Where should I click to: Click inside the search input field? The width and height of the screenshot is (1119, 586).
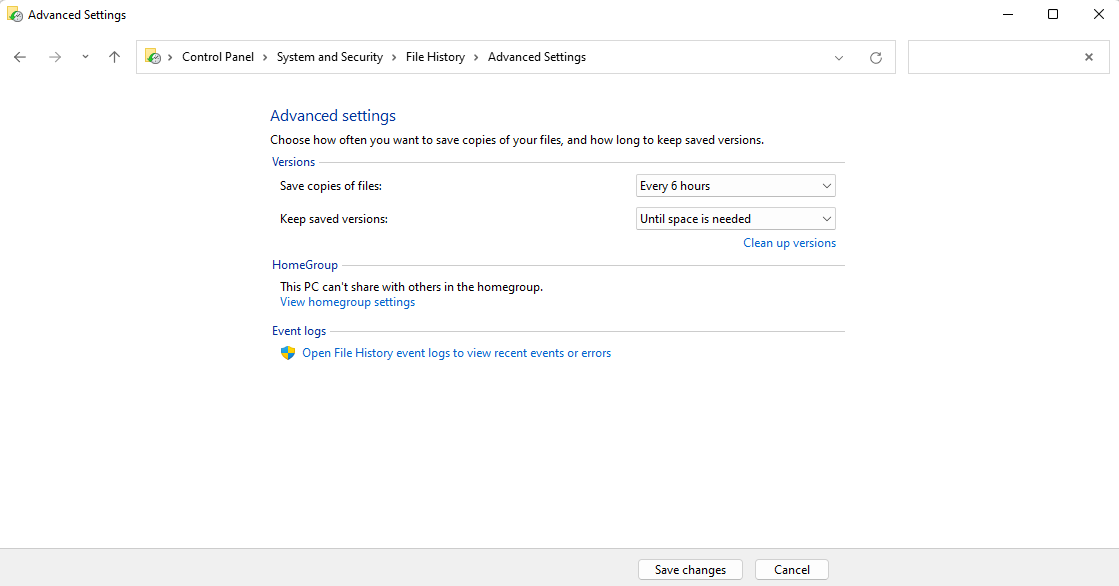pos(995,57)
